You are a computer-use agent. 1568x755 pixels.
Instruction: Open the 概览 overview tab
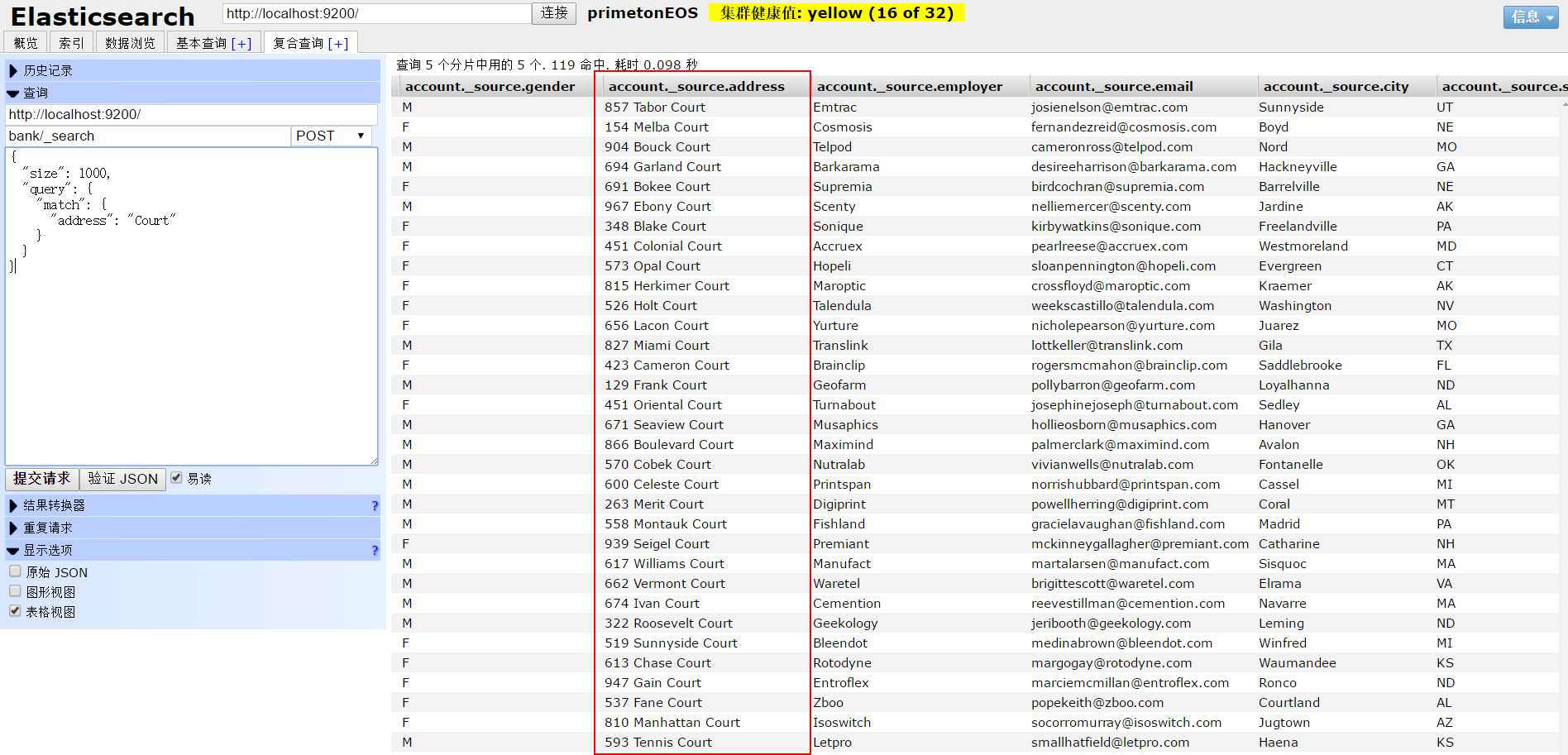[x=26, y=43]
